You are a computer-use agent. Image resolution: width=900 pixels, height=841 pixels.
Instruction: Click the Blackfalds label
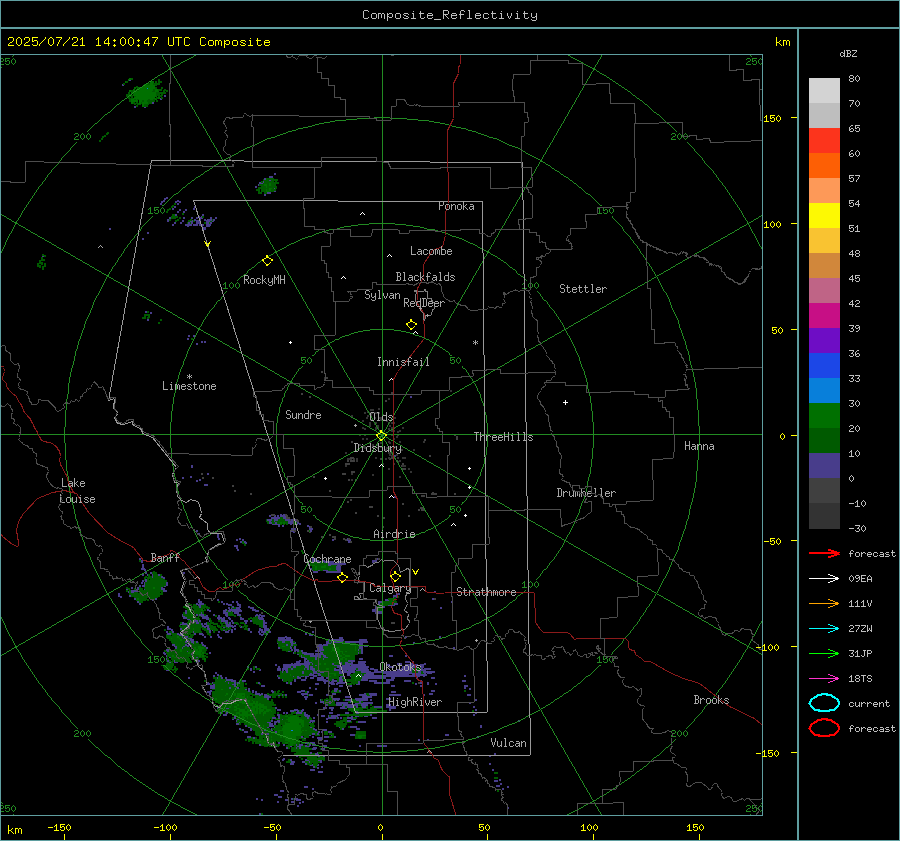tap(425, 277)
